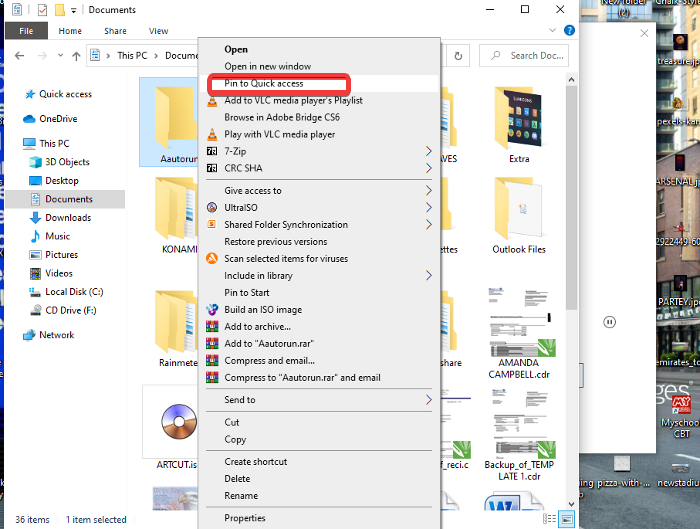Click the VLC cone icon beside Play with VLC
700x529 pixels.
(212, 134)
